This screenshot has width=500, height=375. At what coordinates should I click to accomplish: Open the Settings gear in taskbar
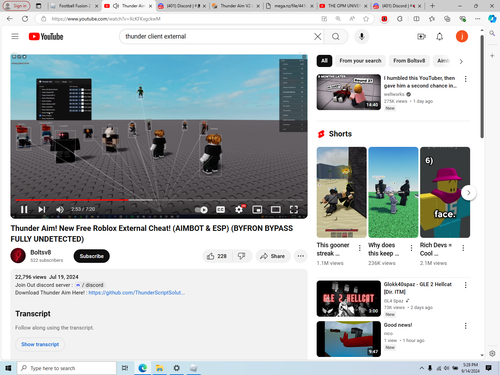177,368
